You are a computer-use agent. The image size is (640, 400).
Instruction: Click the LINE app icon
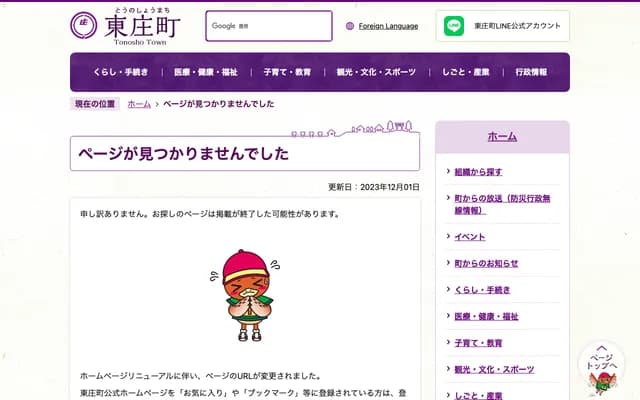(x=454, y=26)
